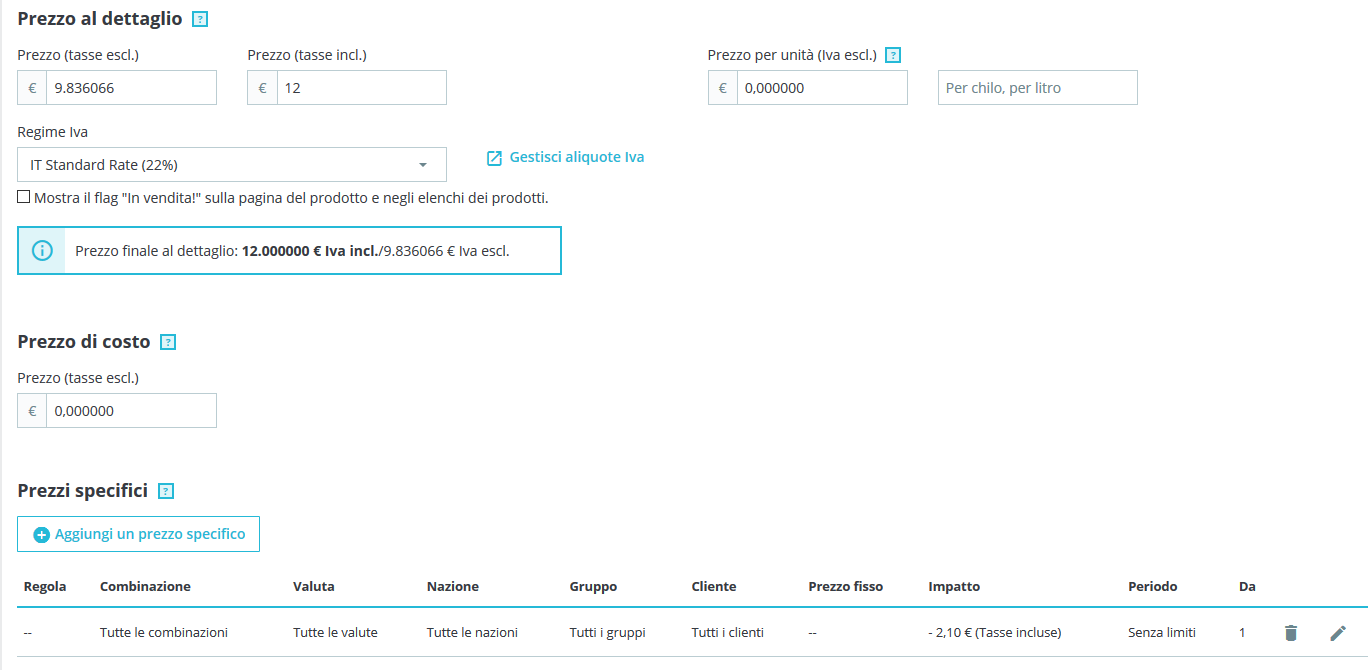Click external link icon near Gestisci aliquote Iva
This screenshot has height=670, width=1372.
tap(494, 158)
